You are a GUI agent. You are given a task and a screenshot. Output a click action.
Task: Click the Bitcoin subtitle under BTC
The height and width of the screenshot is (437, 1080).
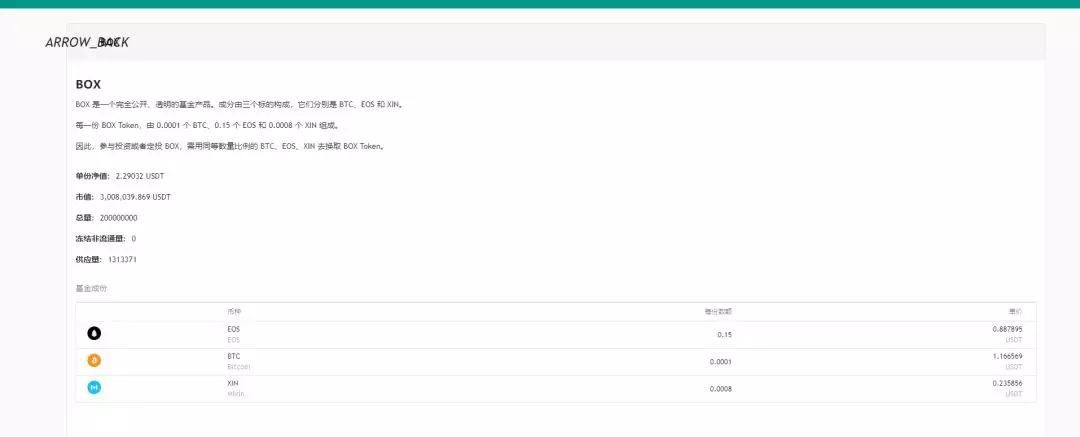click(239, 367)
